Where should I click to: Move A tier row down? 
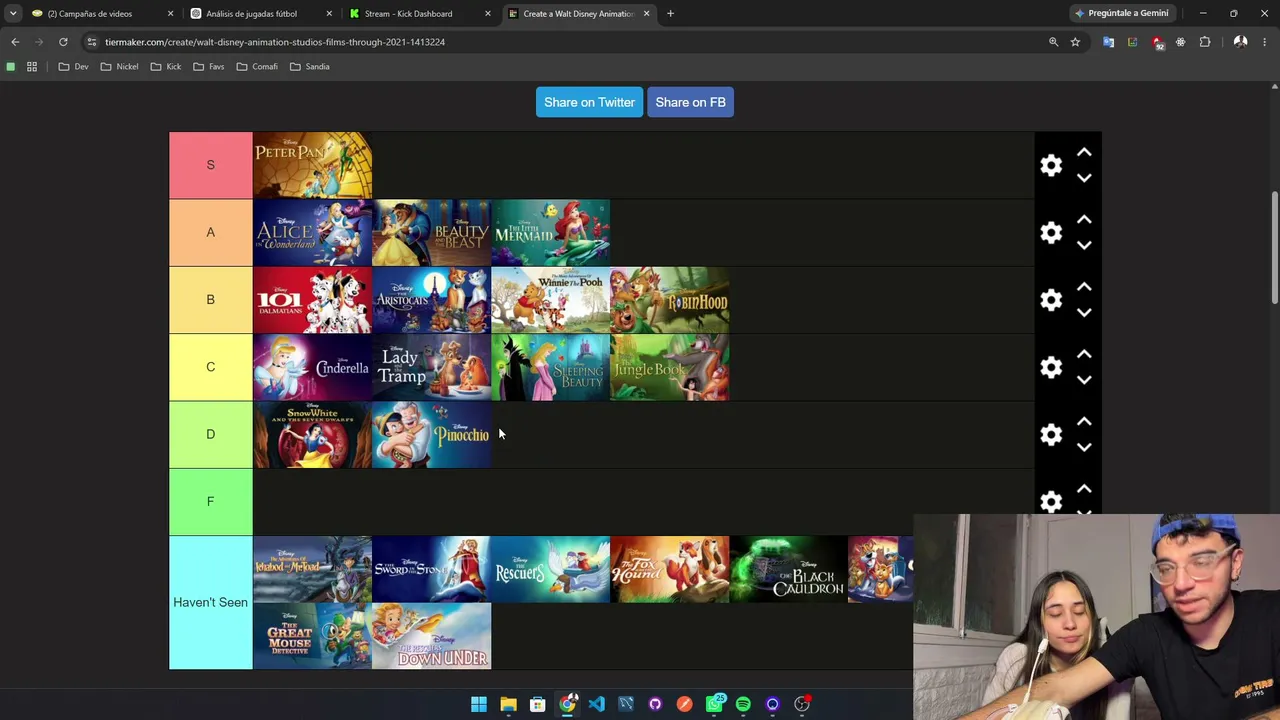coord(1084,245)
